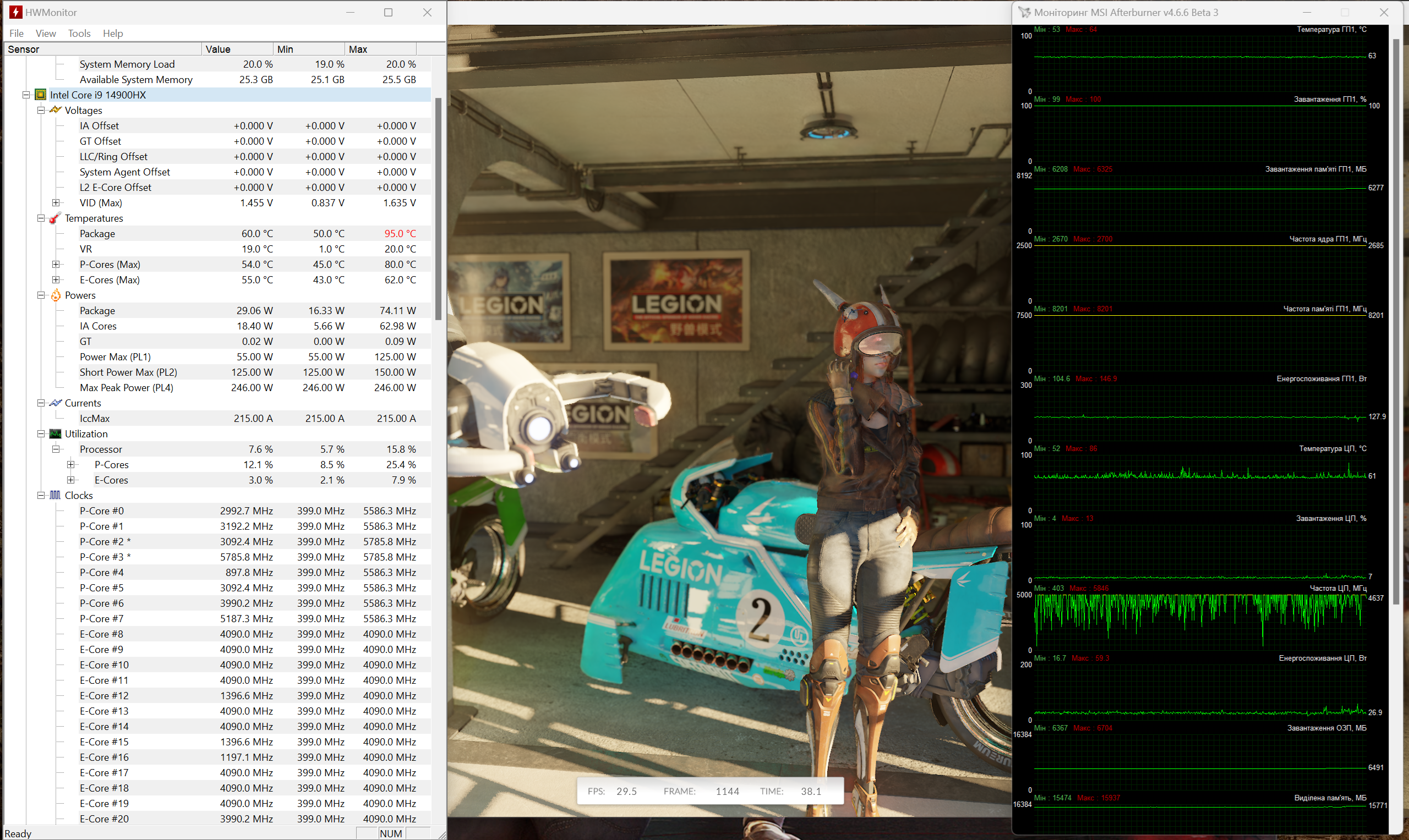Screen dimensions: 1409x840
Task: Collapse the Processor utilization node
Action: tap(56, 449)
